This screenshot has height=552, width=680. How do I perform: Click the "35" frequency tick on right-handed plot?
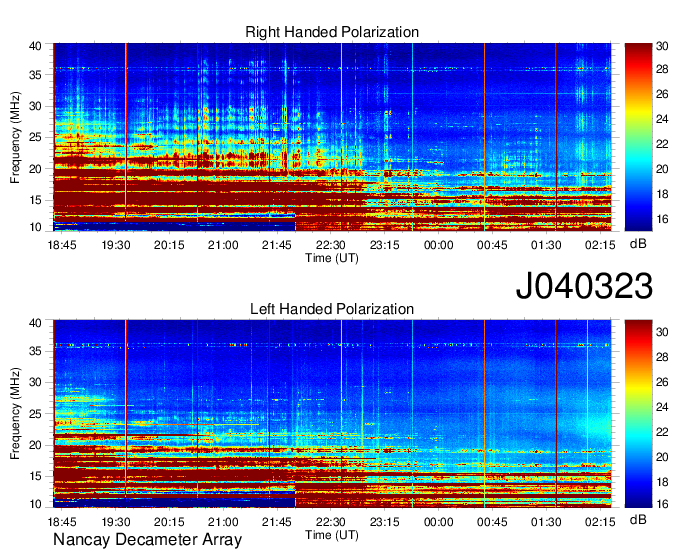click(35, 75)
